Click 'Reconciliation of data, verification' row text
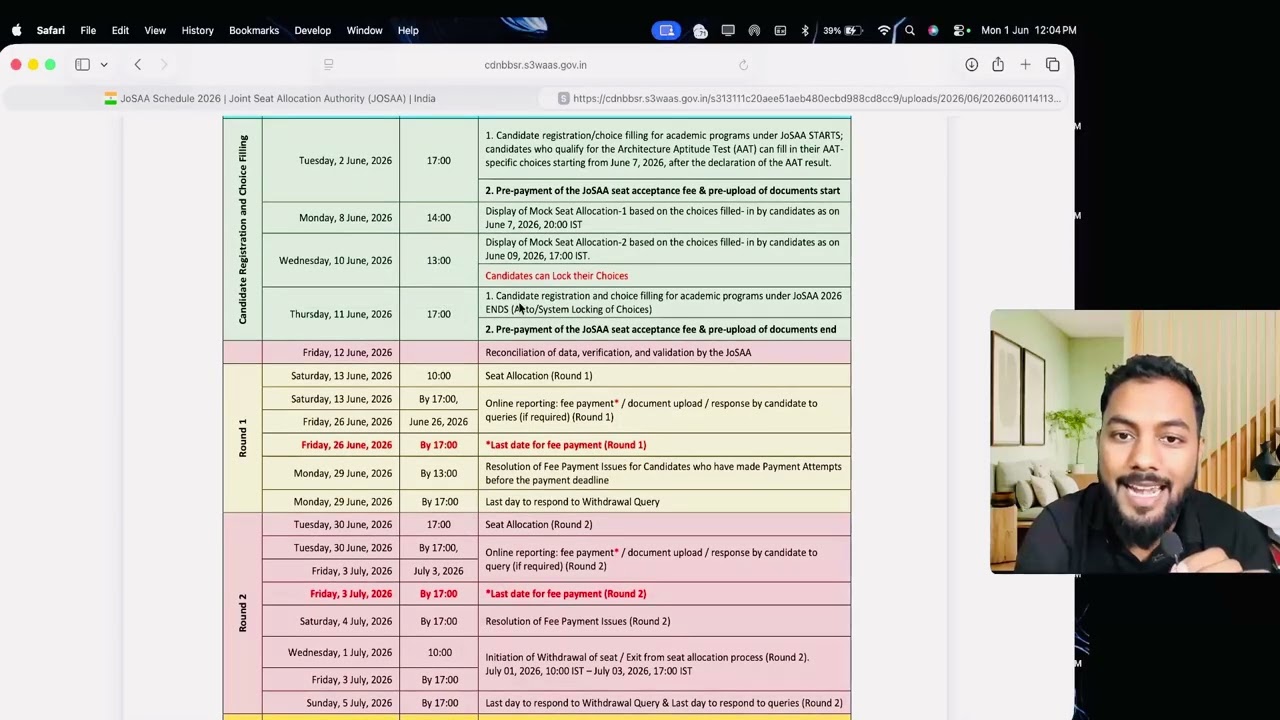Image resolution: width=1280 pixels, height=720 pixels. tap(618, 353)
